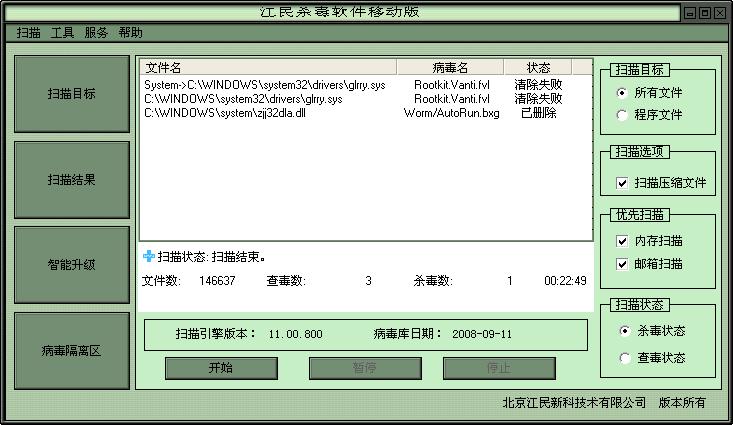Click the 已删除 status cell
The width and height of the screenshot is (733, 425).
tap(539, 113)
